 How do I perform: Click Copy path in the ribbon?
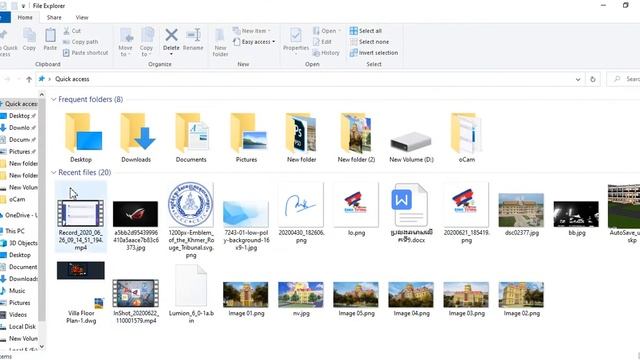tap(80, 42)
